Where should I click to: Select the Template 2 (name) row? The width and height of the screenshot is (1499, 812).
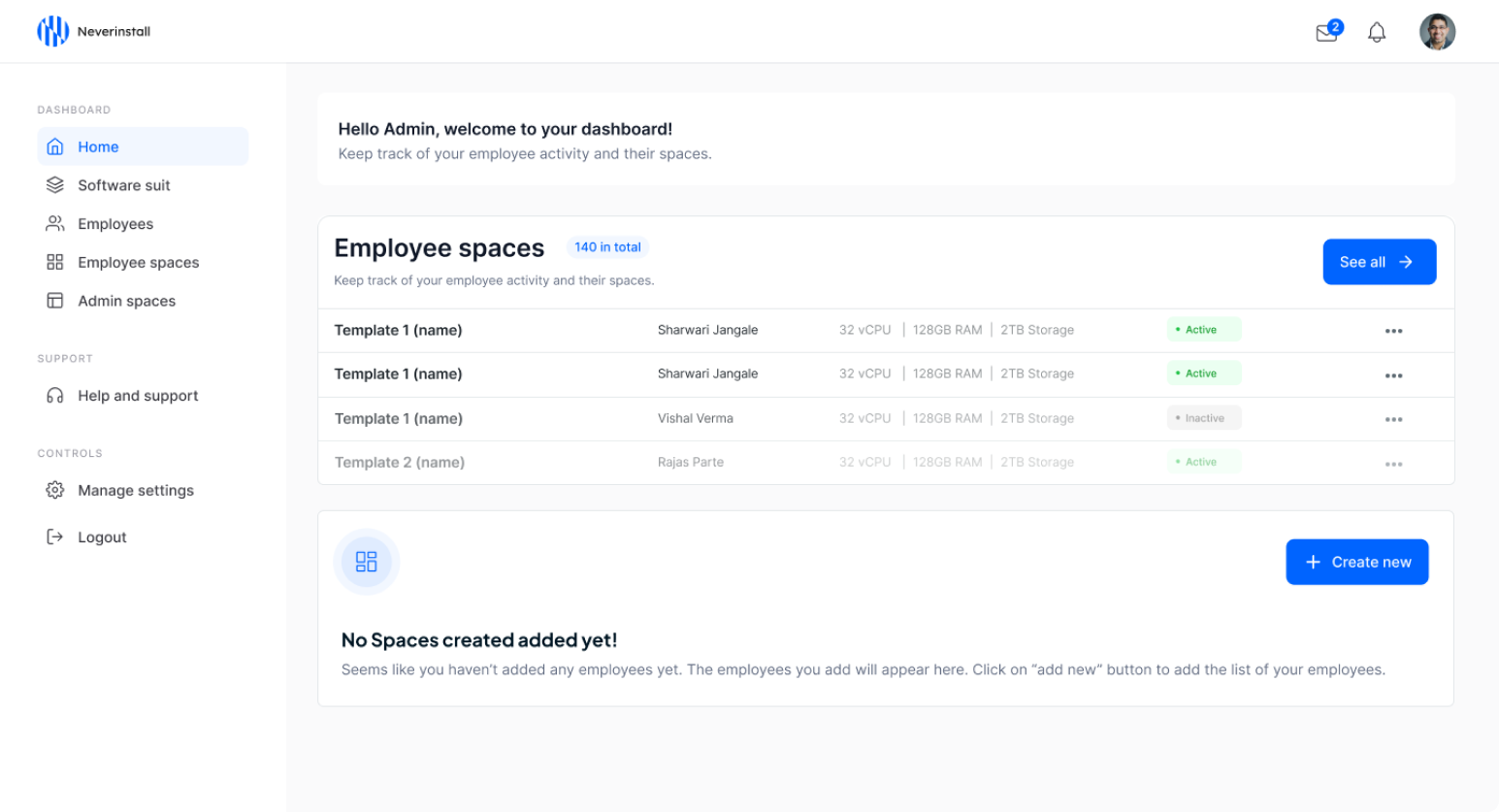tap(886, 463)
